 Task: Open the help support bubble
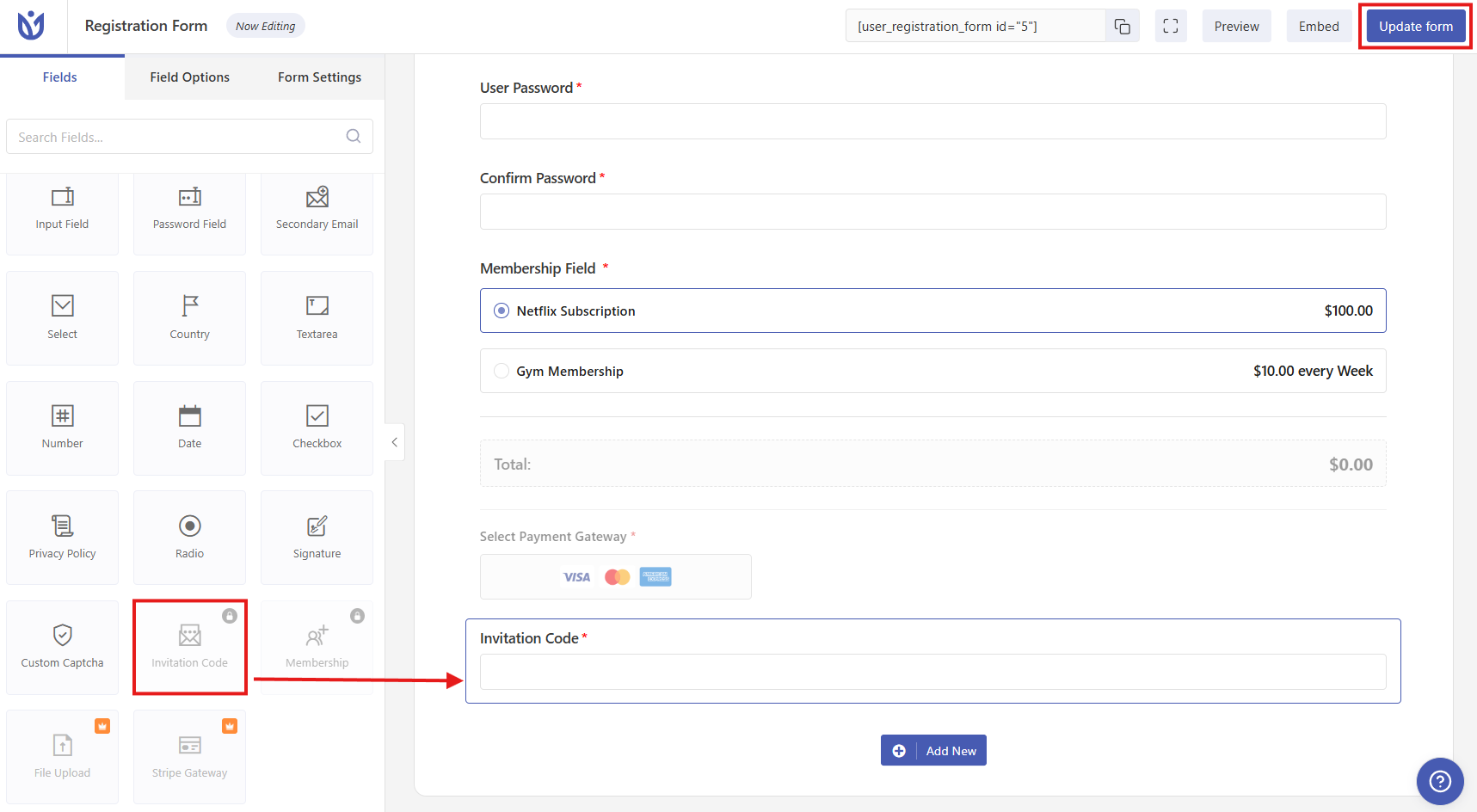pos(1440,781)
